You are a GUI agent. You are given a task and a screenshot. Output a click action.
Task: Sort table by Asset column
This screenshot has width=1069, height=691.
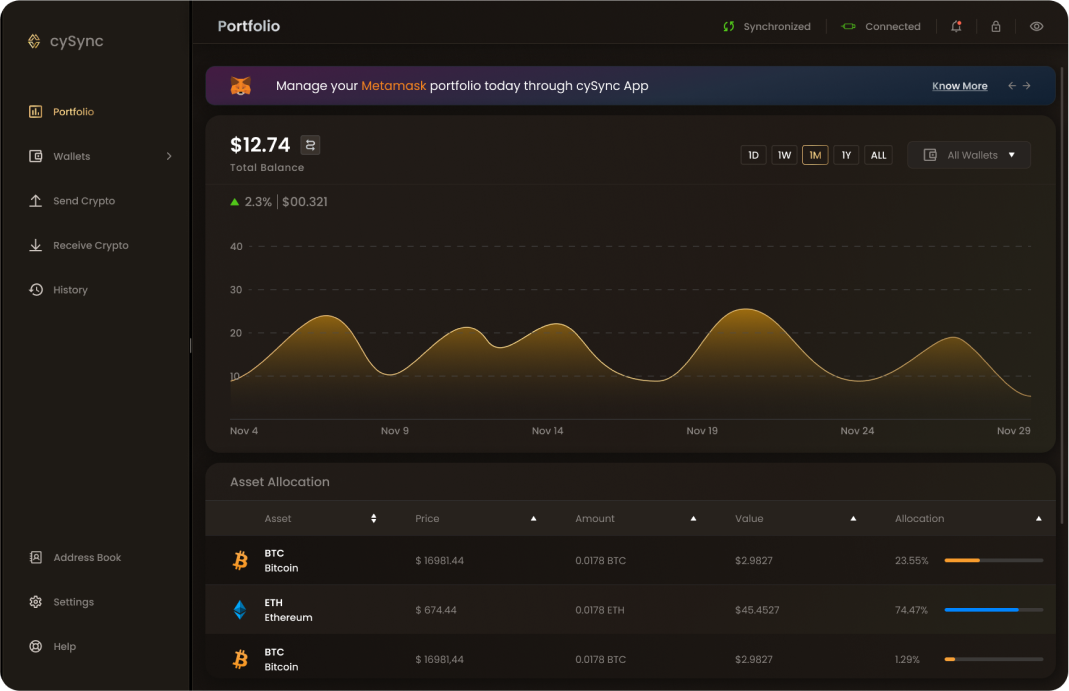(x=373, y=518)
